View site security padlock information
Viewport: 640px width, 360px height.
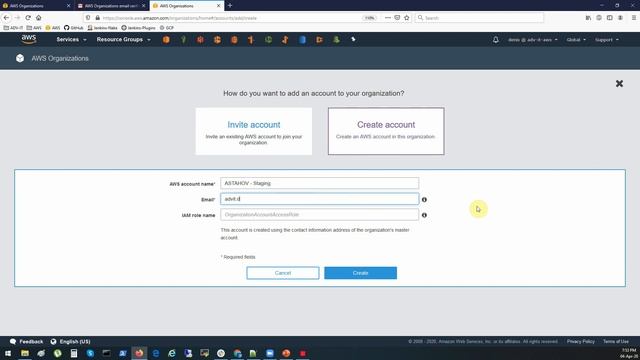click(x=98, y=18)
